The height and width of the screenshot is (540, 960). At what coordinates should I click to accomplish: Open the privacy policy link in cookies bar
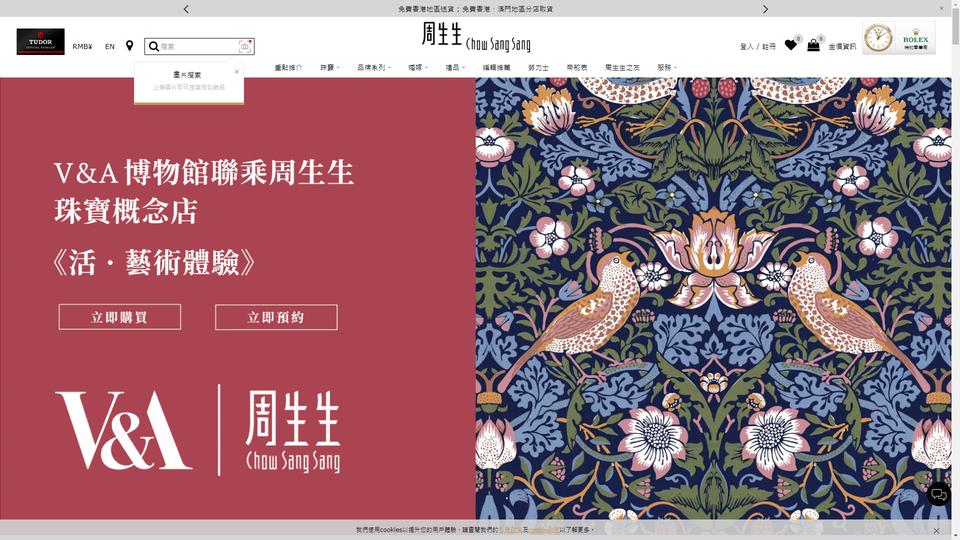(x=510, y=530)
